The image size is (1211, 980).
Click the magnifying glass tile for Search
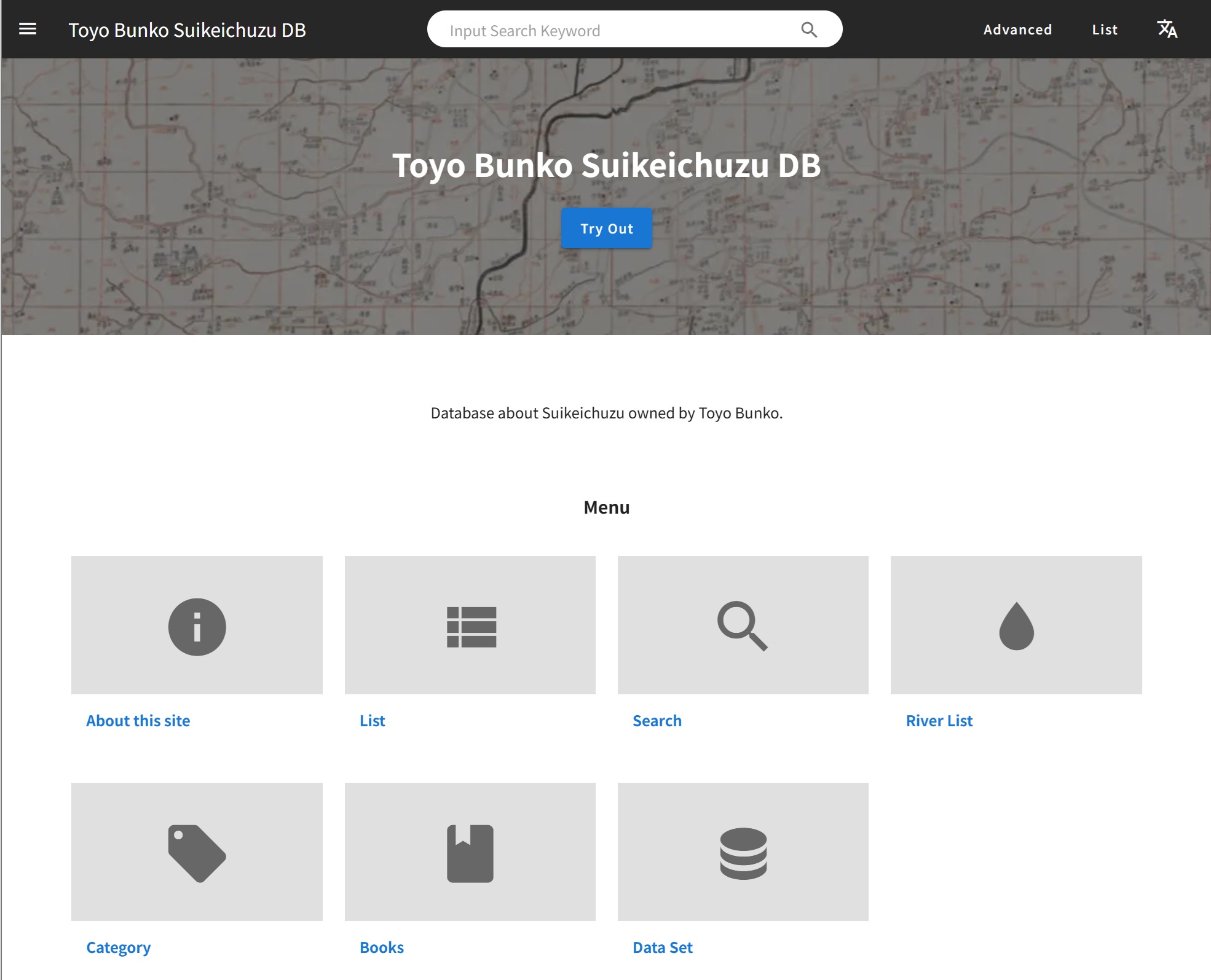coord(743,625)
